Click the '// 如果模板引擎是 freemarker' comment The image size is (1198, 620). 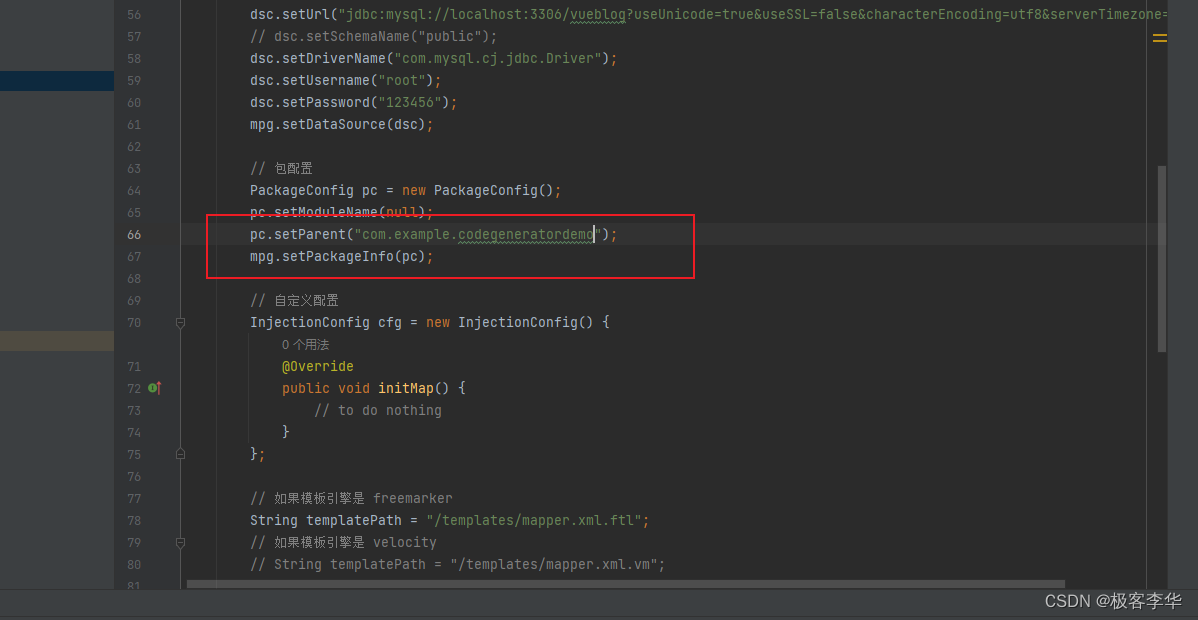click(351, 498)
